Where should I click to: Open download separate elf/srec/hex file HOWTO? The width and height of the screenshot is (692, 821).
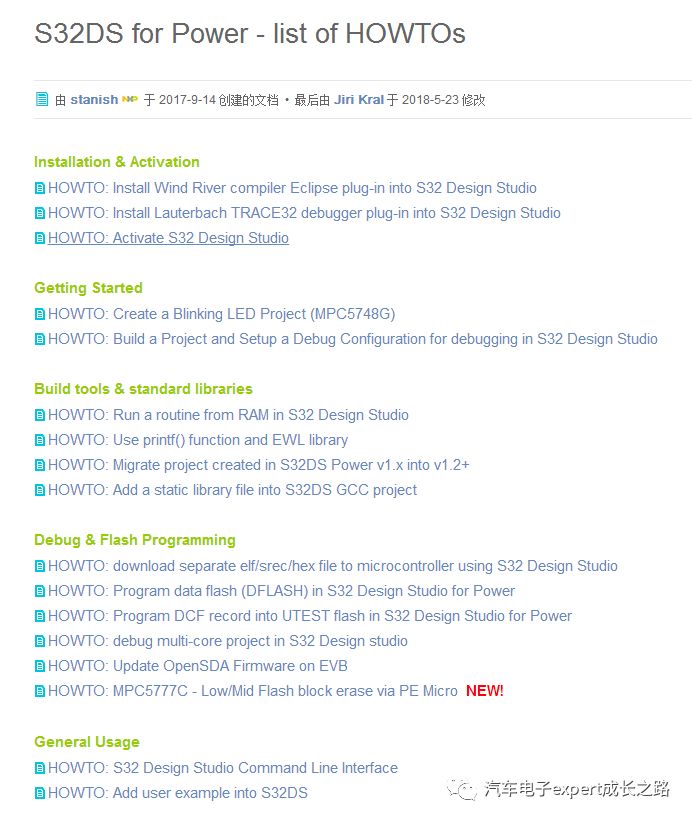(x=333, y=566)
